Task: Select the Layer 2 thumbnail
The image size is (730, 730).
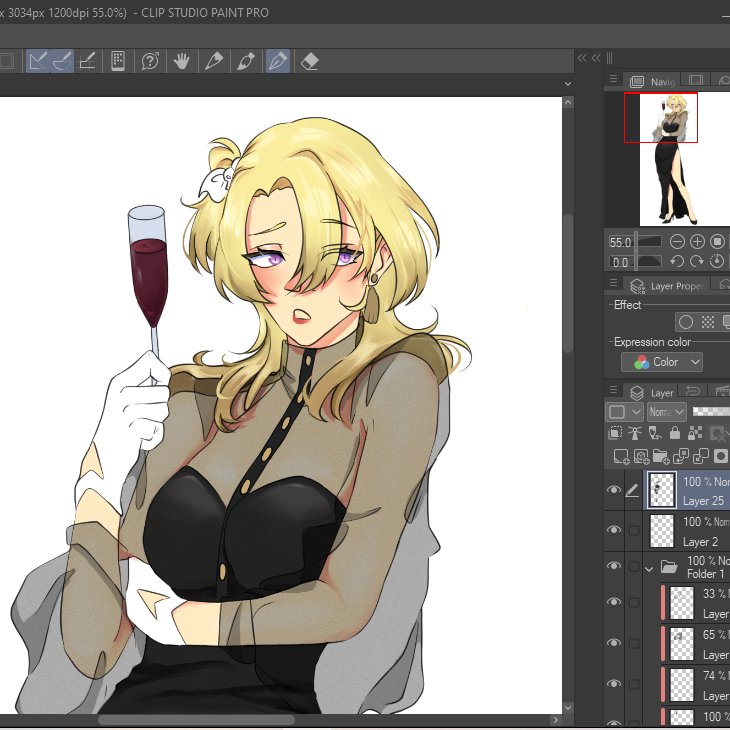Action: tap(662, 530)
